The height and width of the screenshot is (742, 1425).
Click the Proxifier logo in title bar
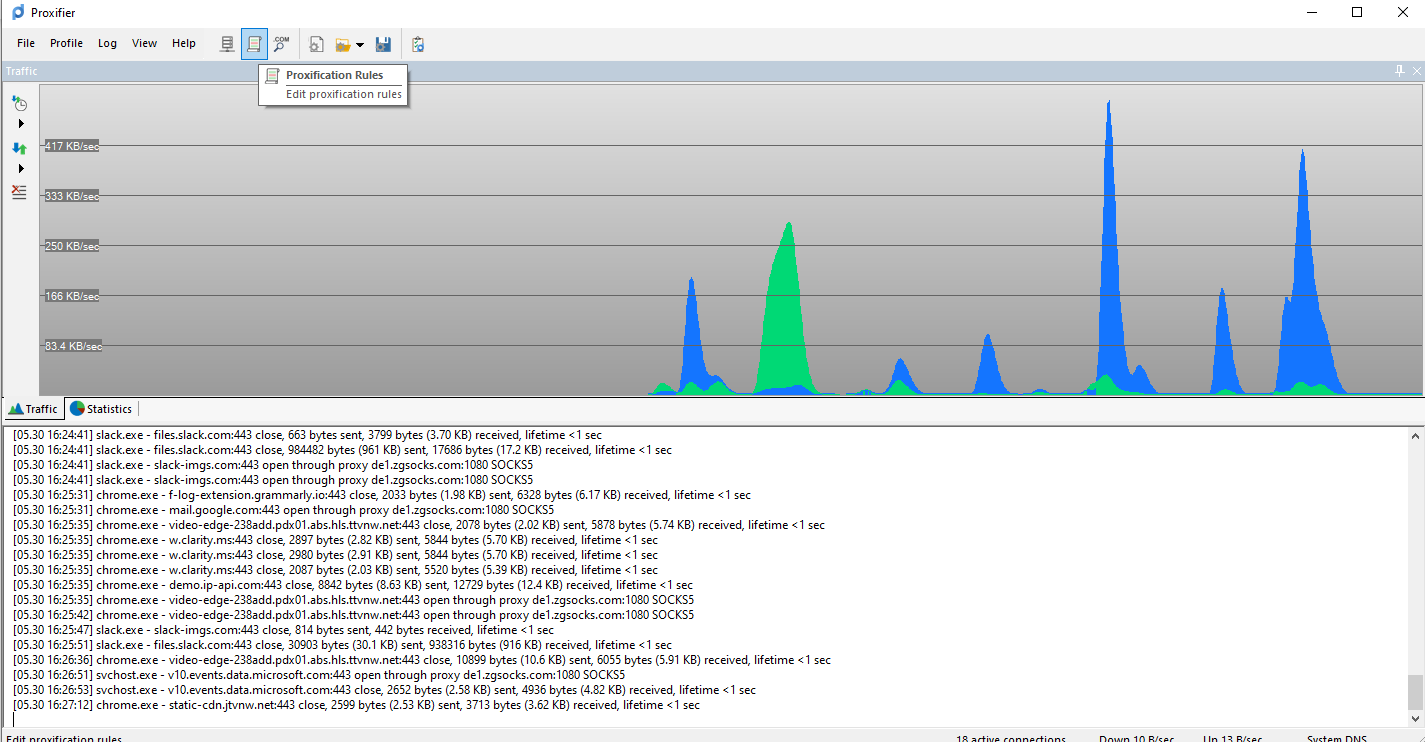pos(18,12)
